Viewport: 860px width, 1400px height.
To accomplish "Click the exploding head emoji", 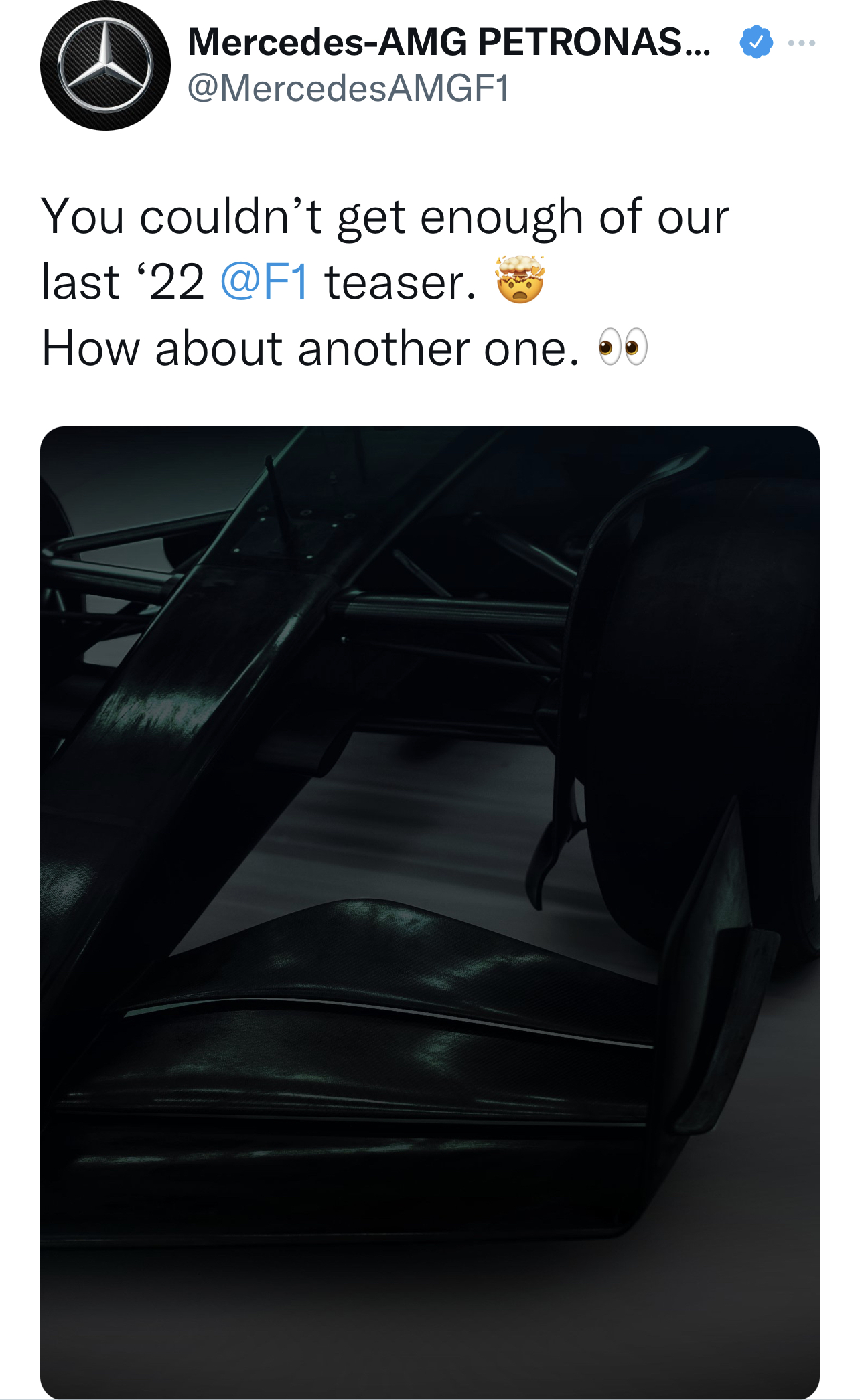I will pyautogui.click(x=520, y=280).
